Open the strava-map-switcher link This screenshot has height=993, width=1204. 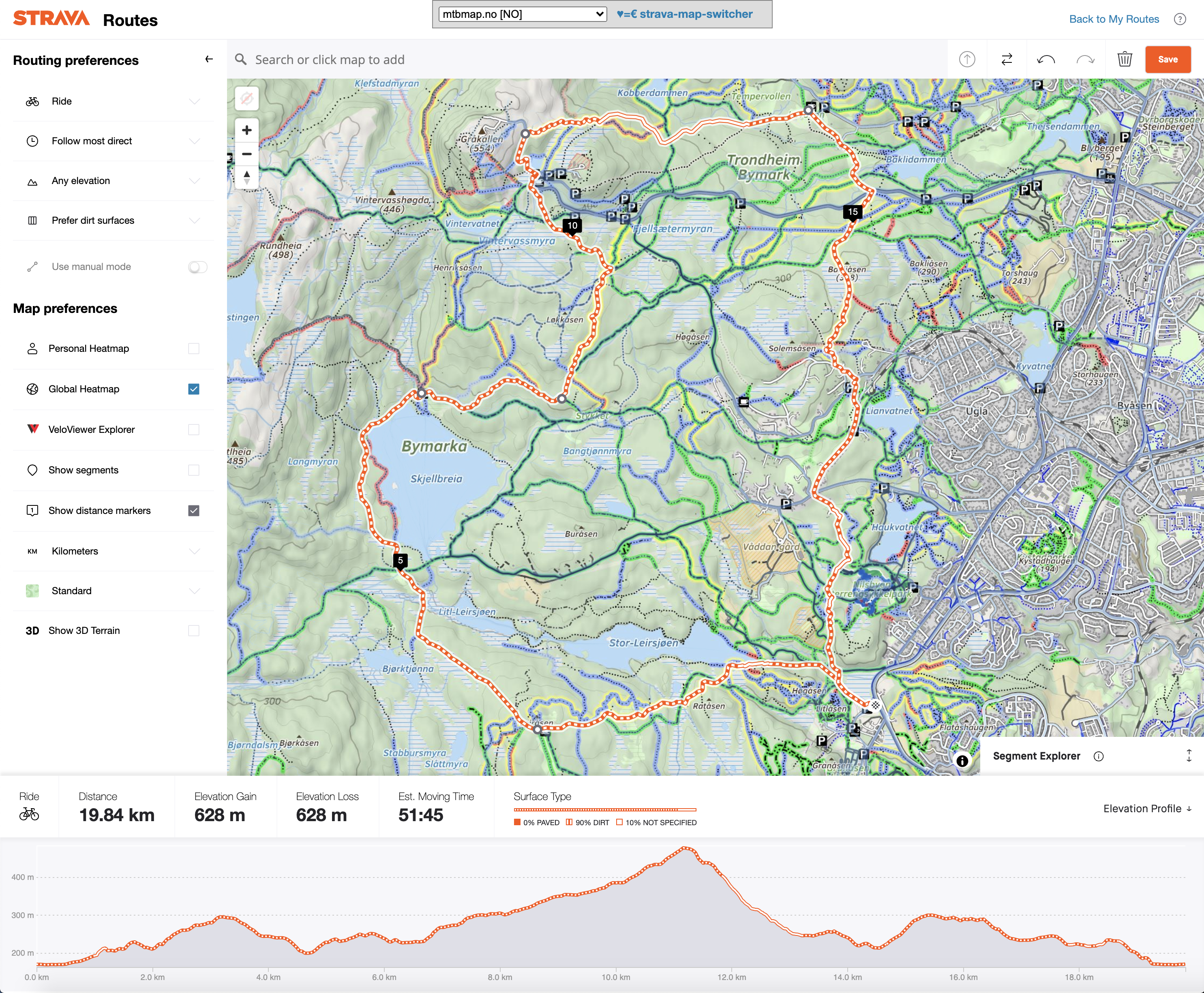pyautogui.click(x=684, y=14)
